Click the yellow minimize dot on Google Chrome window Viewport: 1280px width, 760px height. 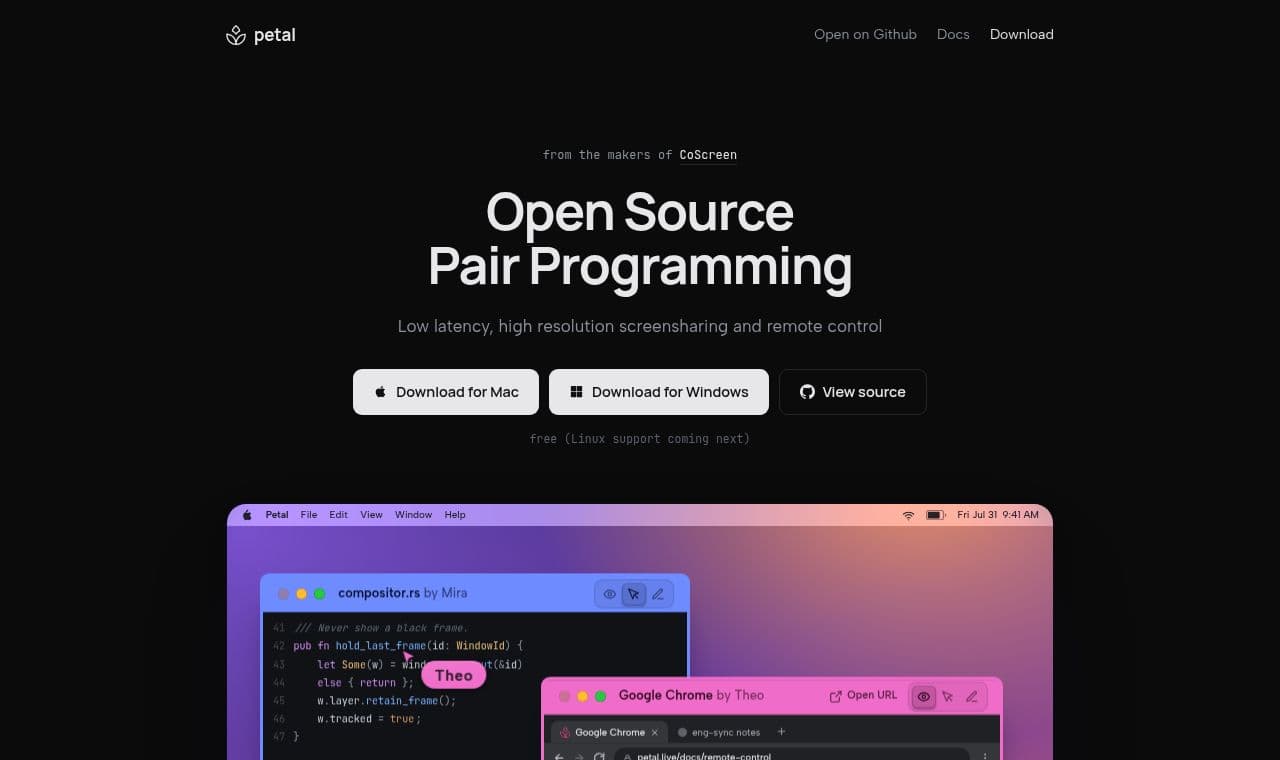click(x=582, y=696)
